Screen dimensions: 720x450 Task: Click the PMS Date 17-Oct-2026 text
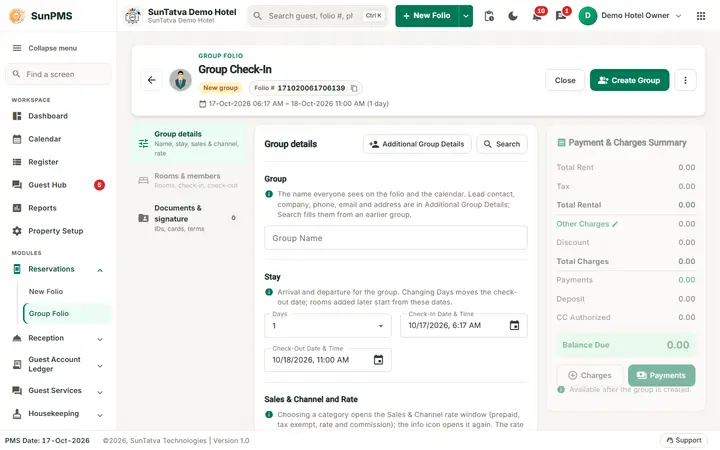47,441
